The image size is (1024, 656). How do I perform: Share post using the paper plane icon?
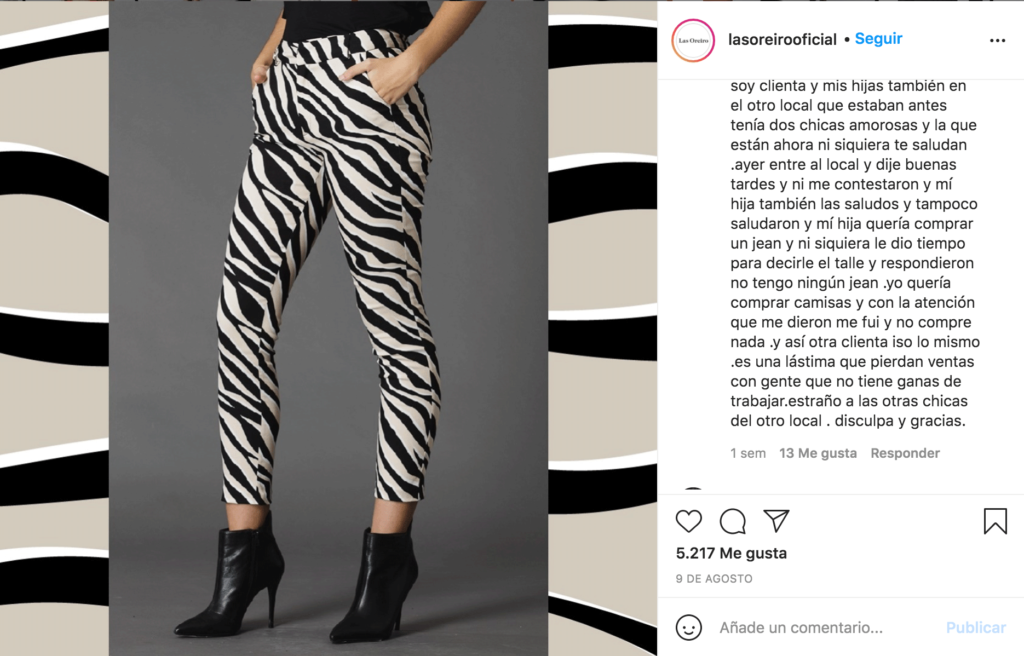point(776,520)
